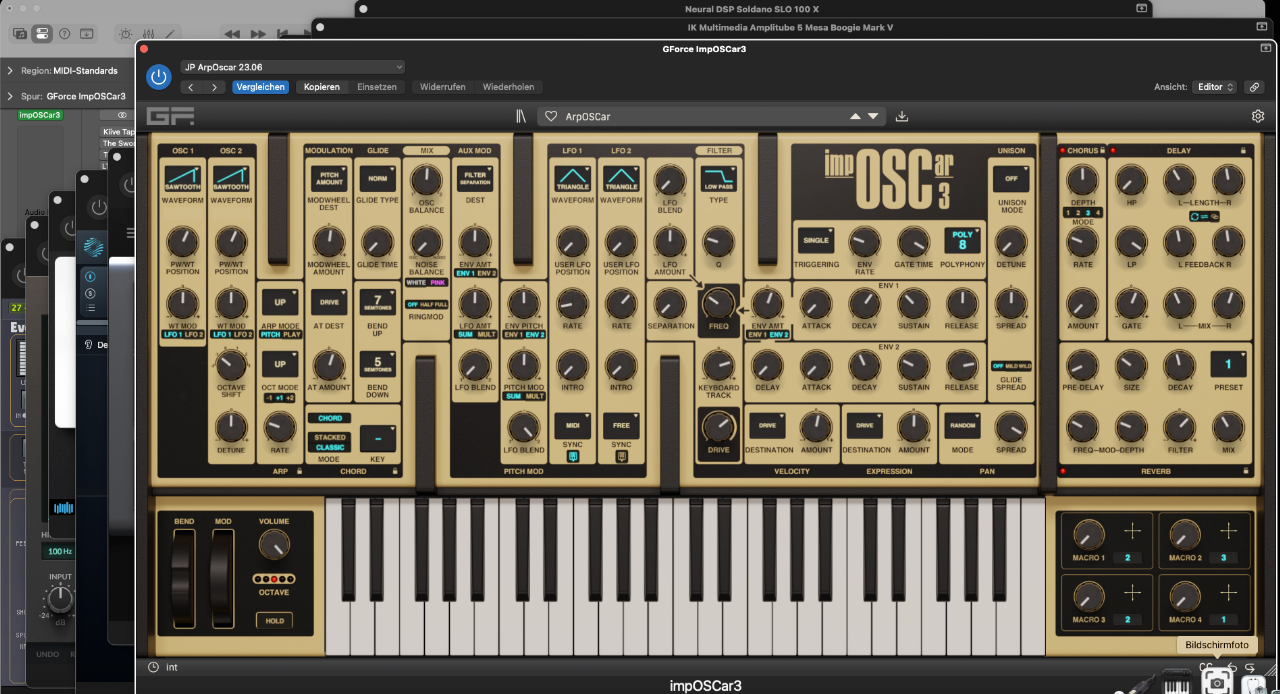
Task: Toggle the DELAY section lock icon
Action: coord(1243,151)
